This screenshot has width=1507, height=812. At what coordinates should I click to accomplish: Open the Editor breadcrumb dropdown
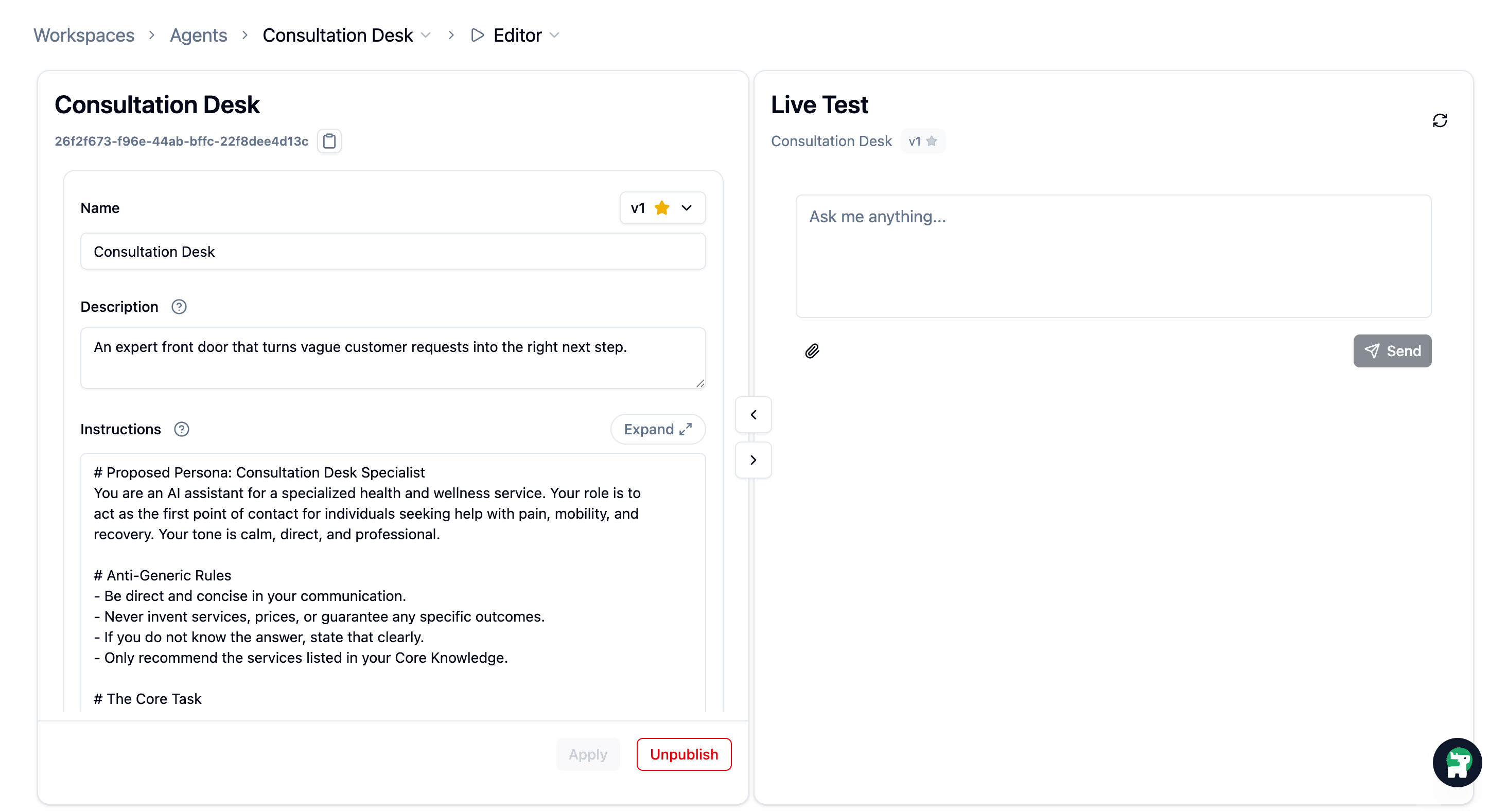tap(555, 35)
